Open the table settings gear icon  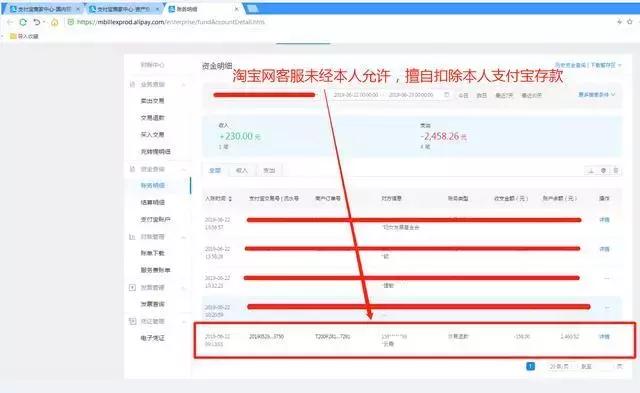603,171
